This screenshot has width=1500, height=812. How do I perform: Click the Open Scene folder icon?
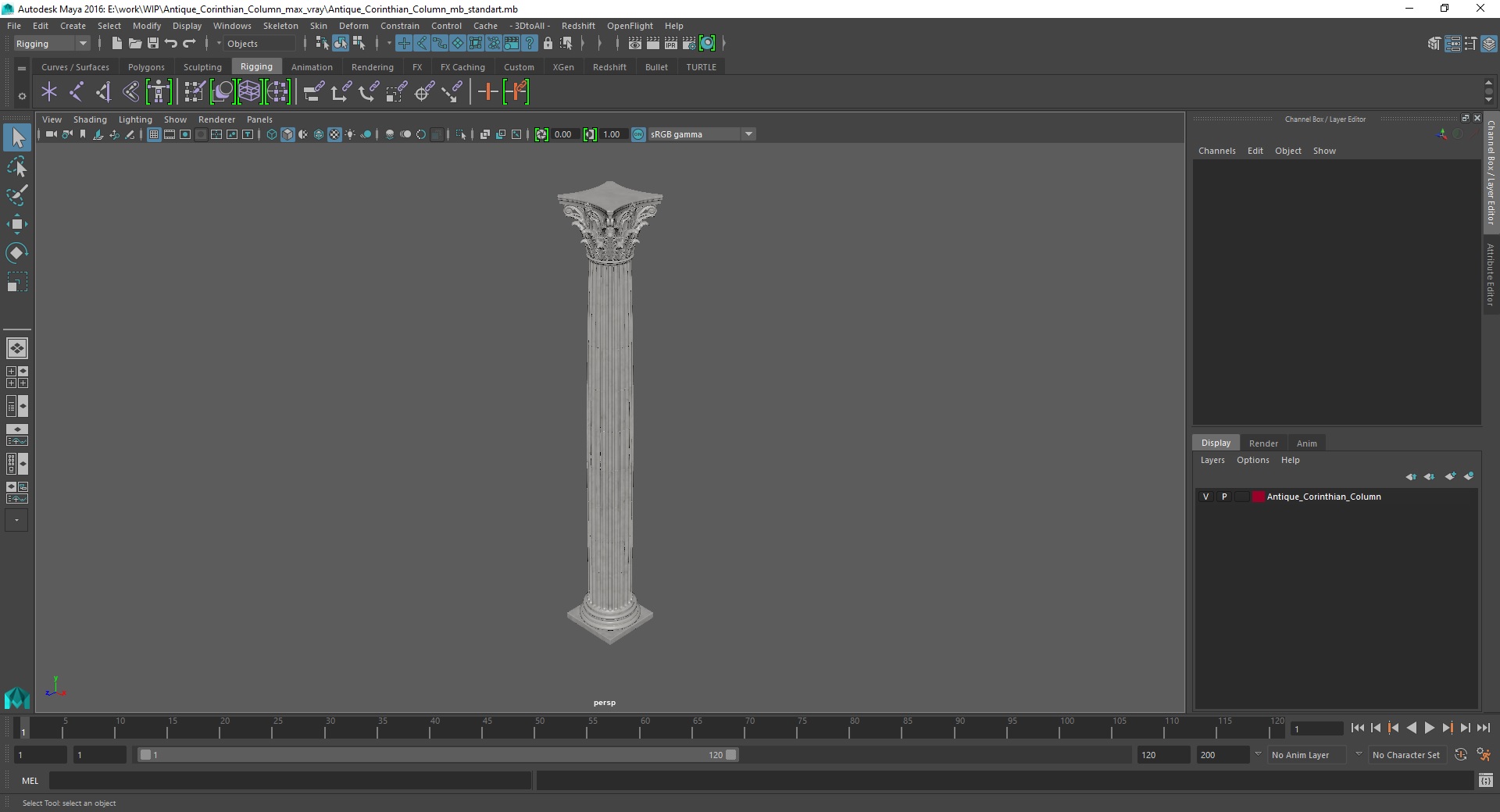coord(135,44)
